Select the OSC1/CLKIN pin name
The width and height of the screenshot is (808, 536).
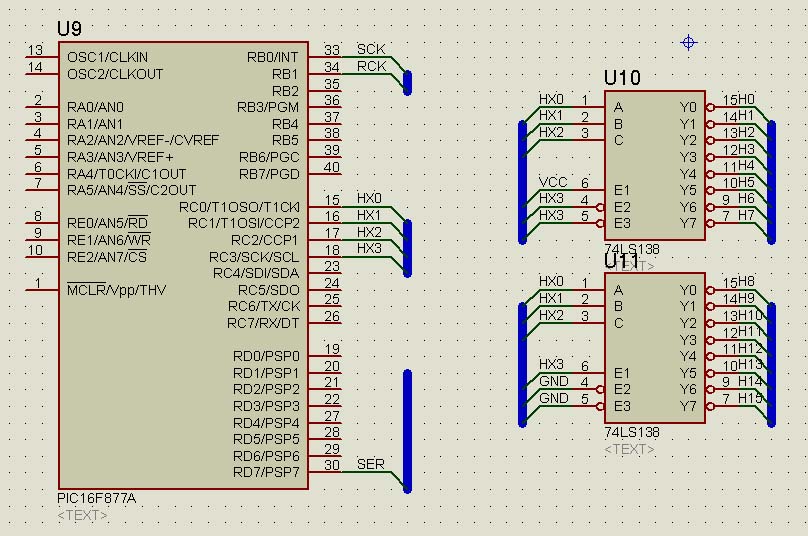click(x=107, y=57)
